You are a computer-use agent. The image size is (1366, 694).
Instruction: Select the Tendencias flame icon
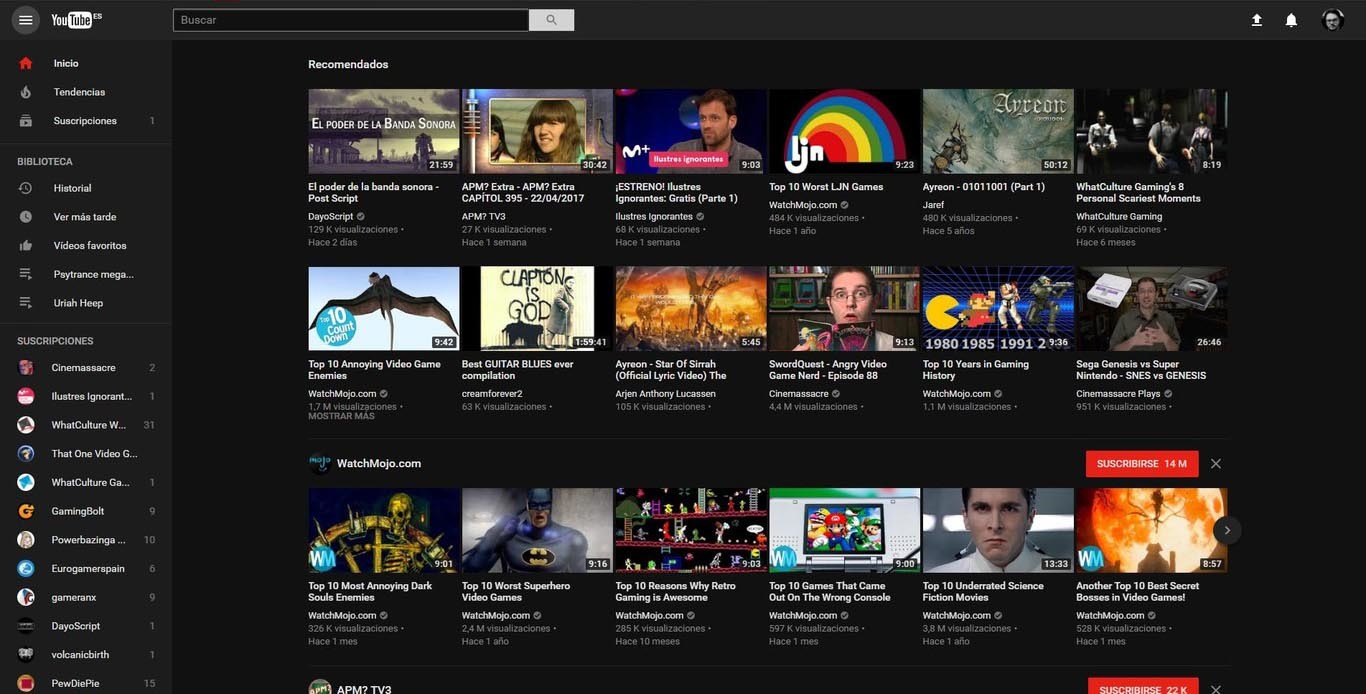click(27, 90)
